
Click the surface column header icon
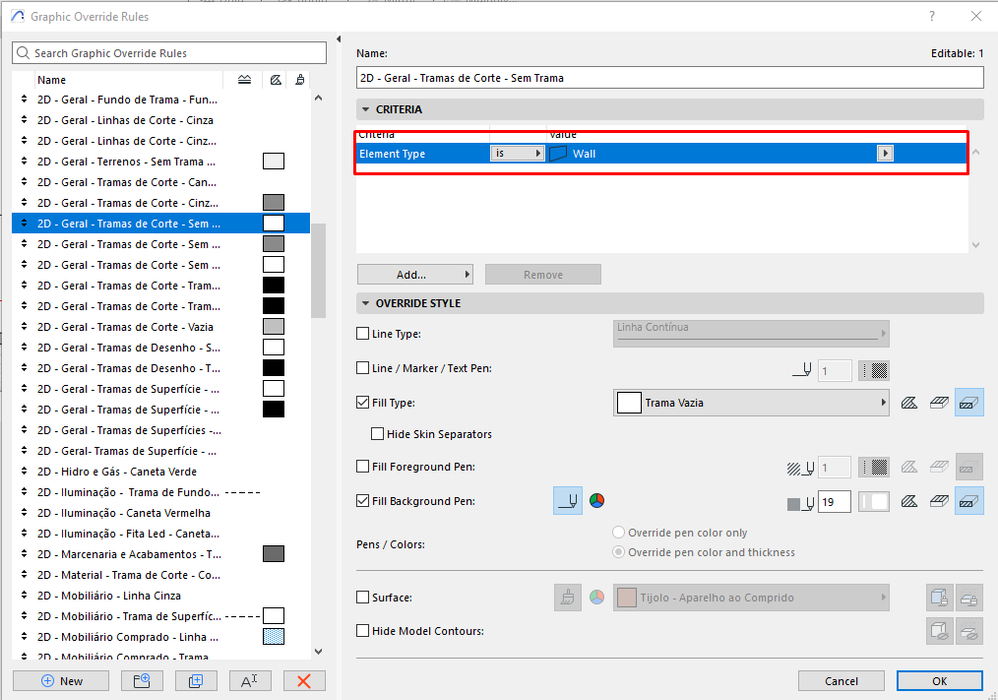click(299, 80)
